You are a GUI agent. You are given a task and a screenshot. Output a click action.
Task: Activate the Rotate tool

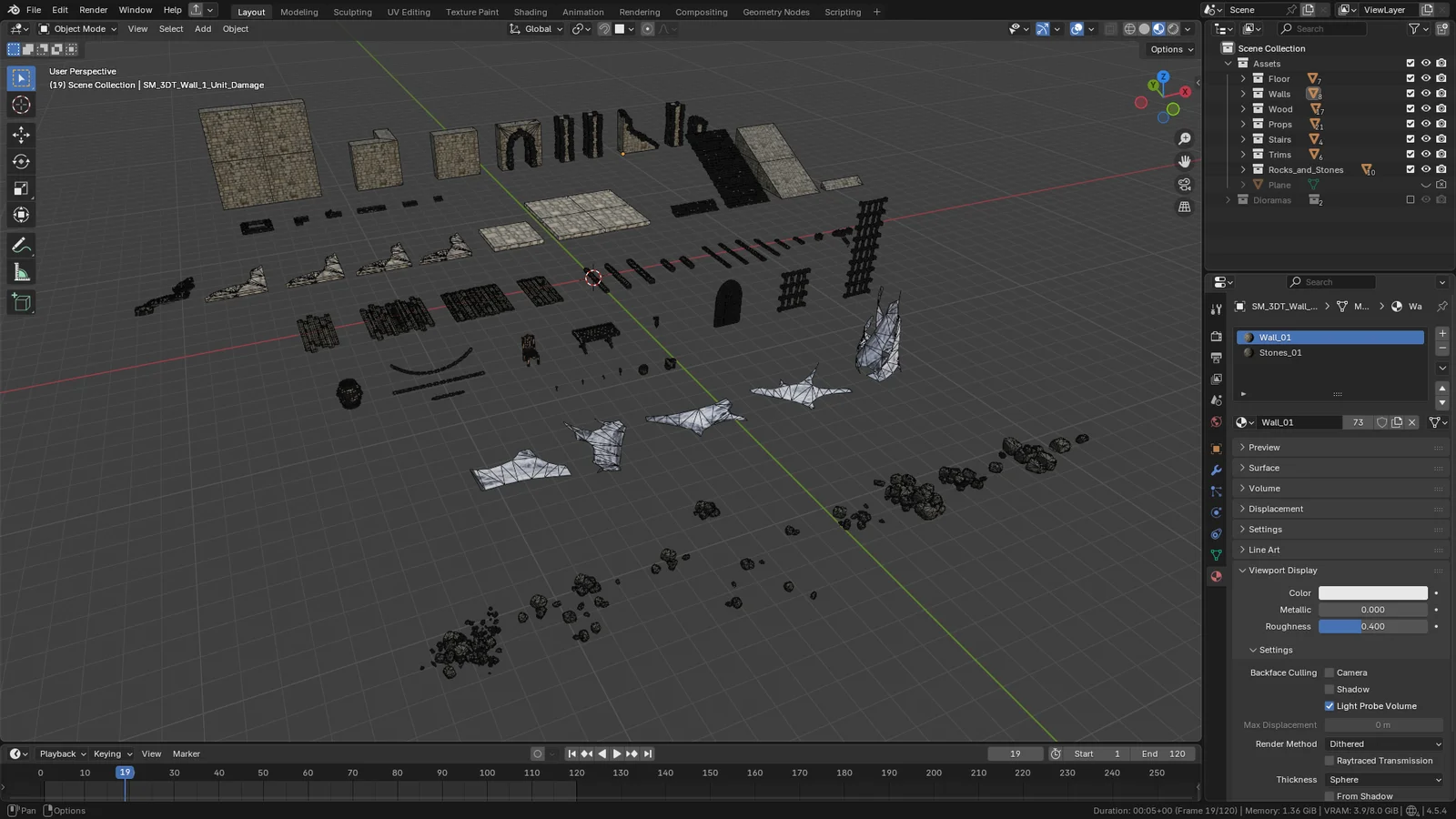21,161
